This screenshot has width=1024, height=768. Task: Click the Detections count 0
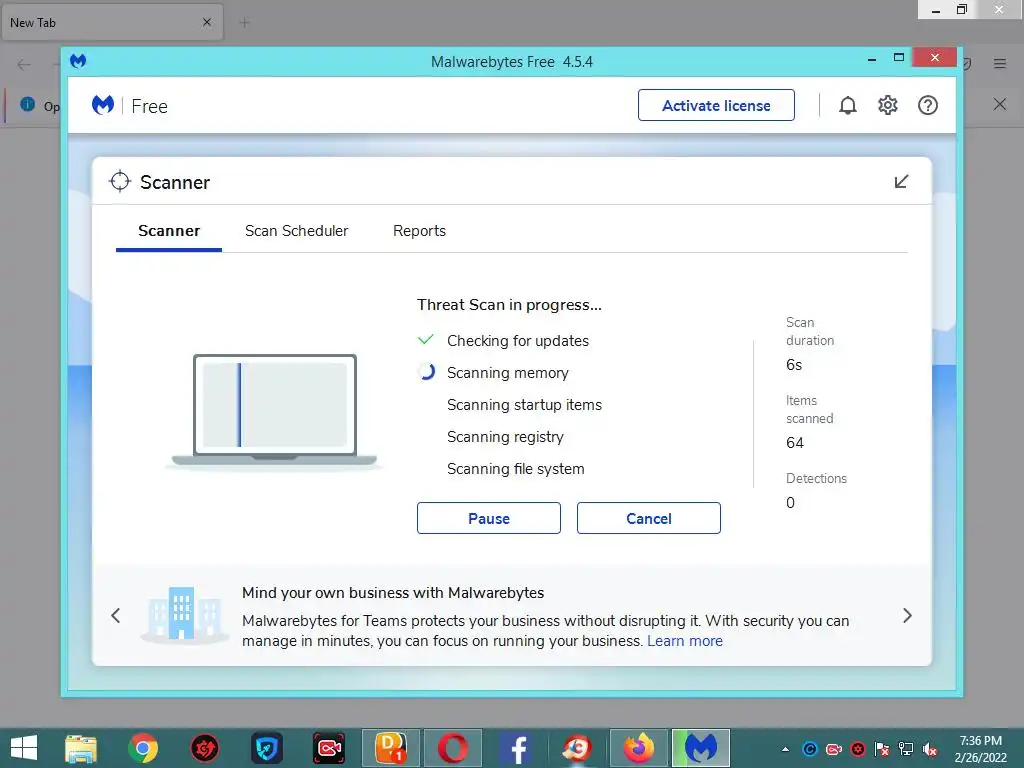(x=790, y=503)
